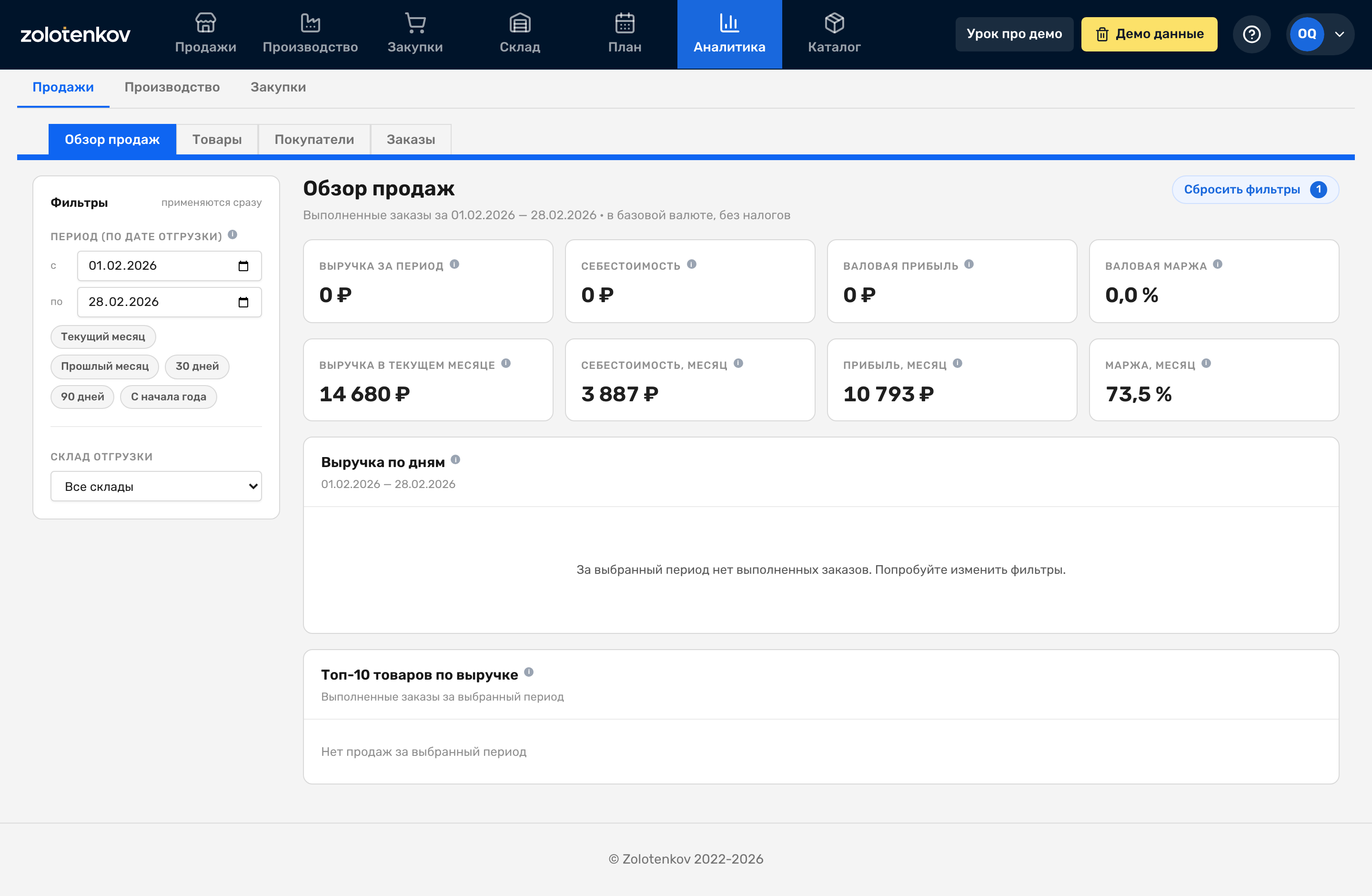
Task: Click info icon beside Маржа, месяц
Action: click(1206, 363)
